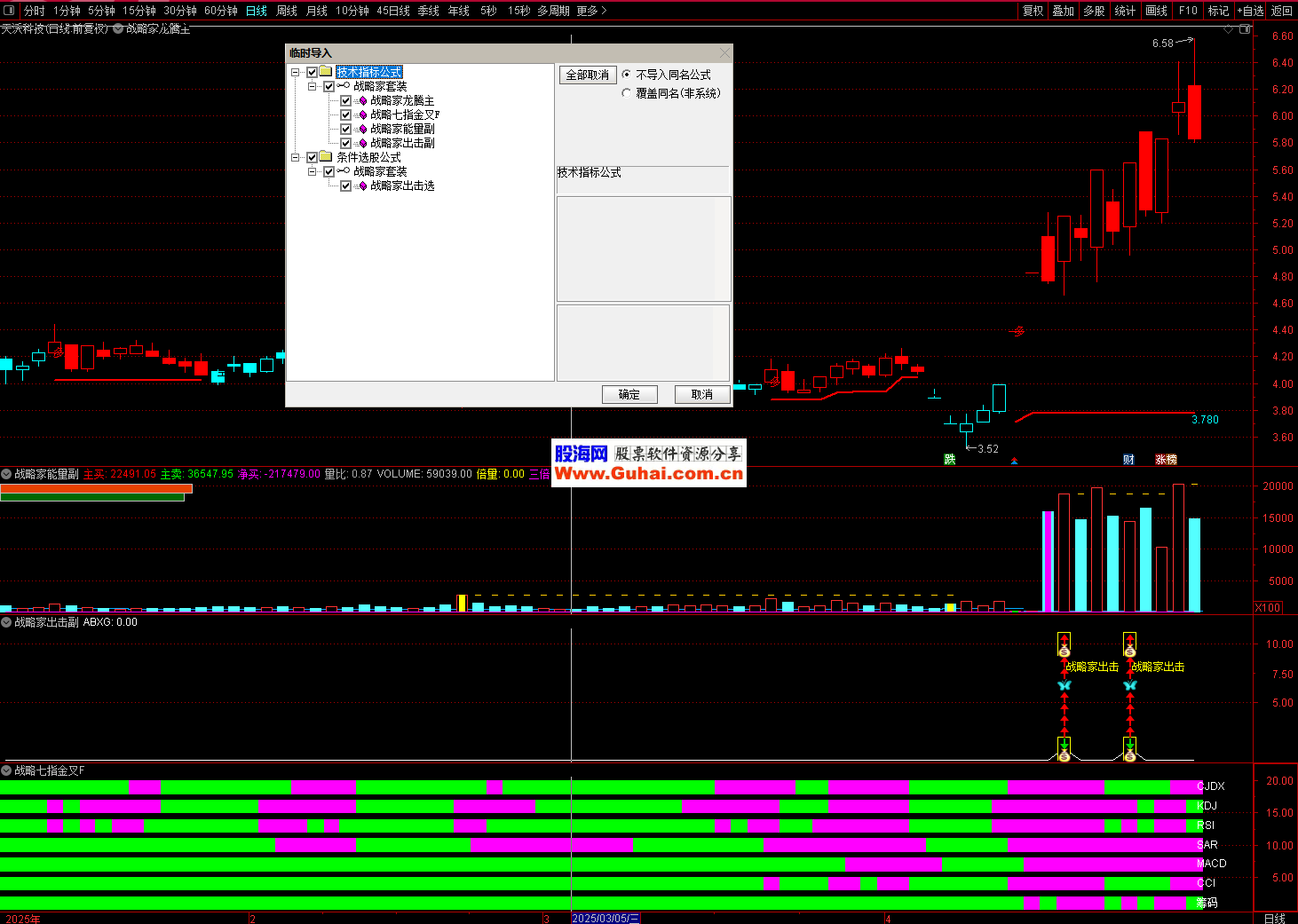The width and height of the screenshot is (1298, 924).
Task: Open F10 company info
Action: pos(1188,11)
